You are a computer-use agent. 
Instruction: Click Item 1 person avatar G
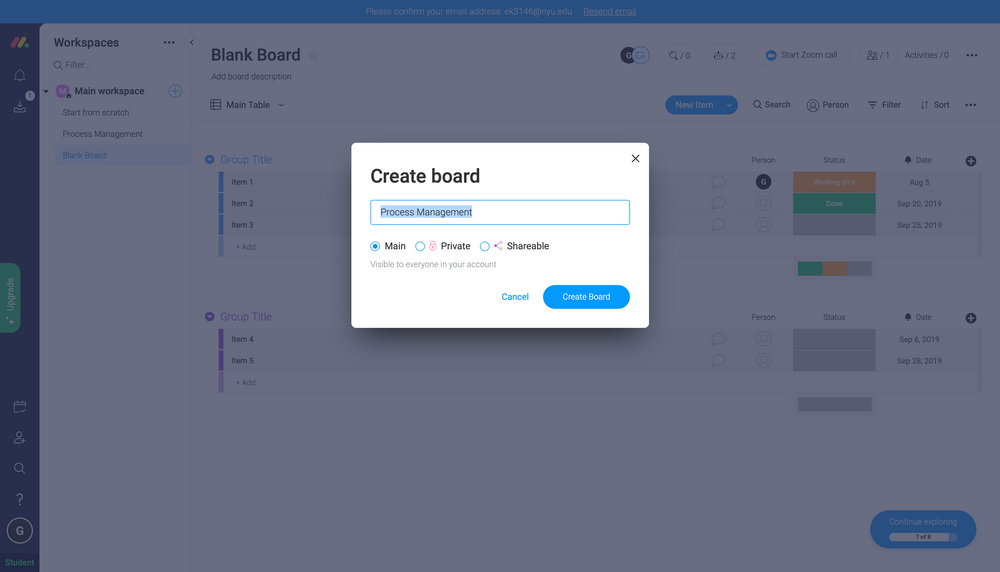tap(763, 182)
